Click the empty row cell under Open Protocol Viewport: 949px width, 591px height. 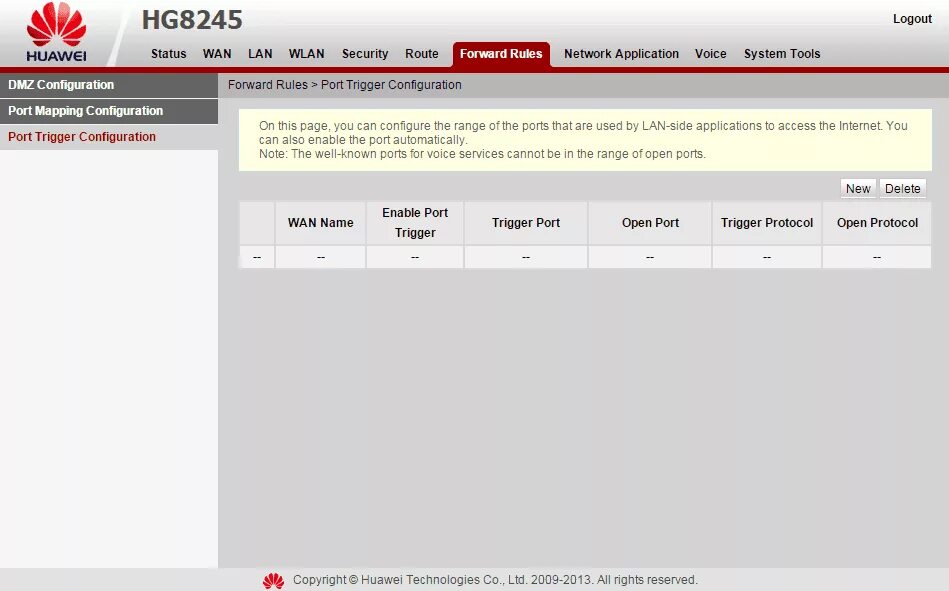877,257
